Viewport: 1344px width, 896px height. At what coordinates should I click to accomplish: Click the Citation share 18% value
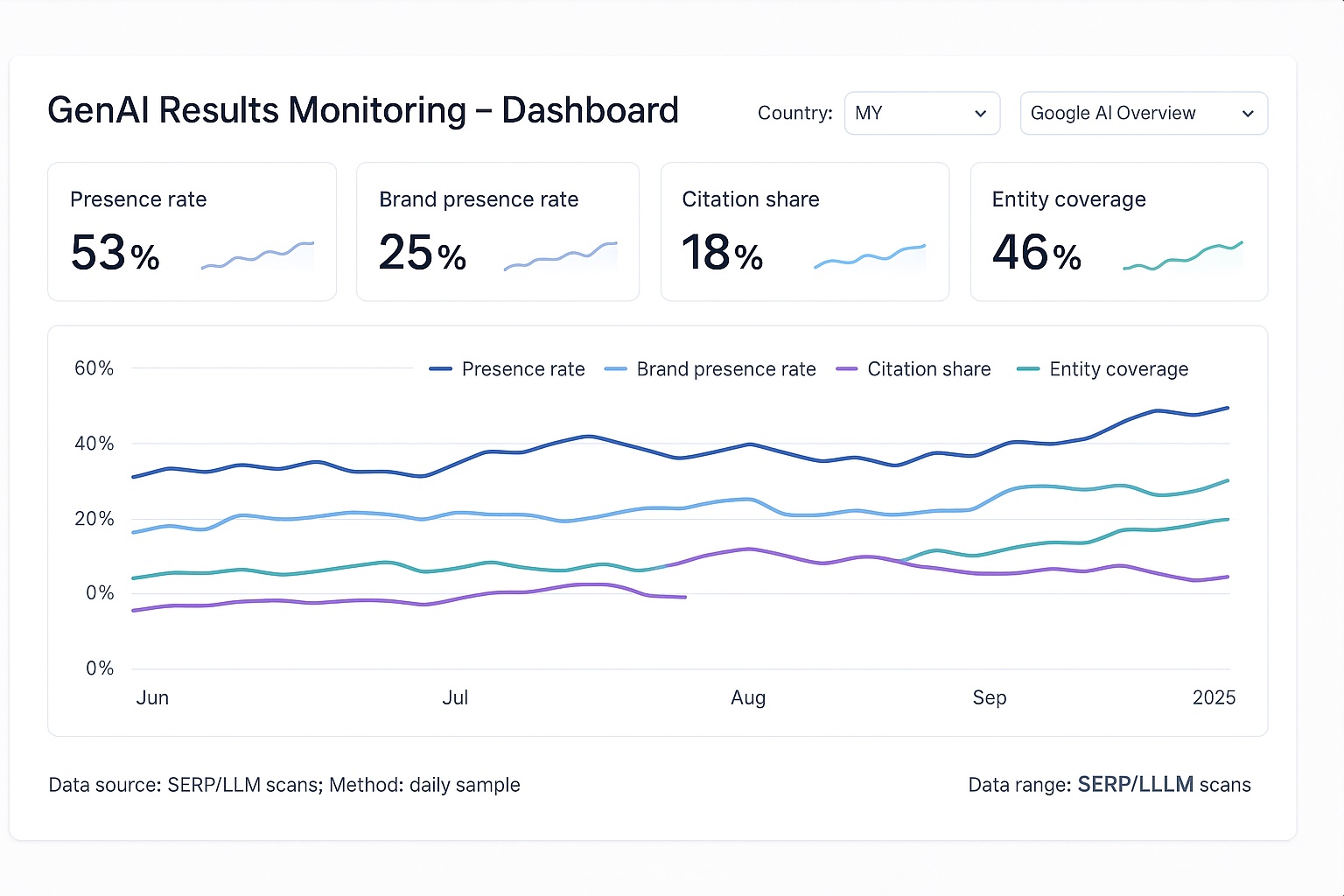coord(721,254)
